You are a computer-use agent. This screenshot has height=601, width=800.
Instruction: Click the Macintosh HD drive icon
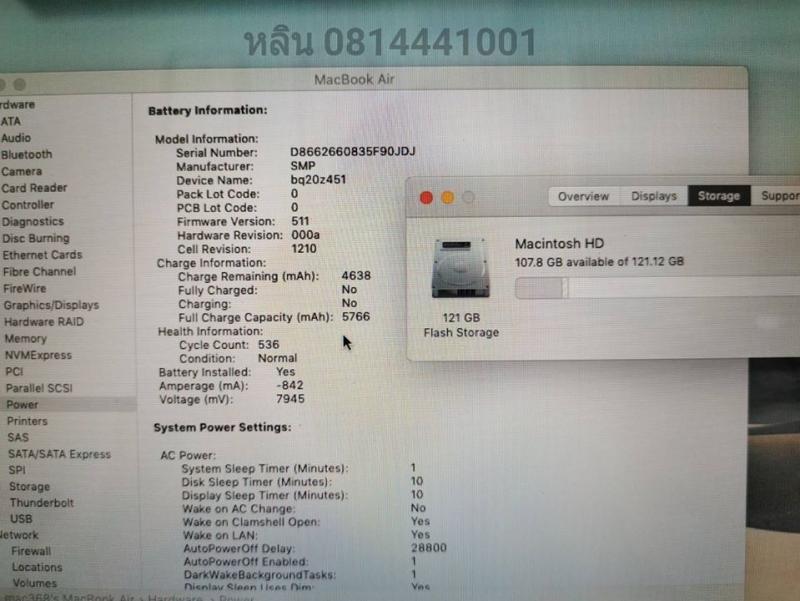click(x=461, y=268)
